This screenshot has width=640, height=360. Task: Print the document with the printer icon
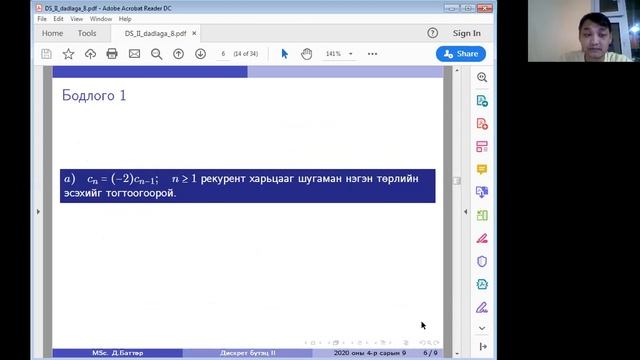tap(112, 54)
